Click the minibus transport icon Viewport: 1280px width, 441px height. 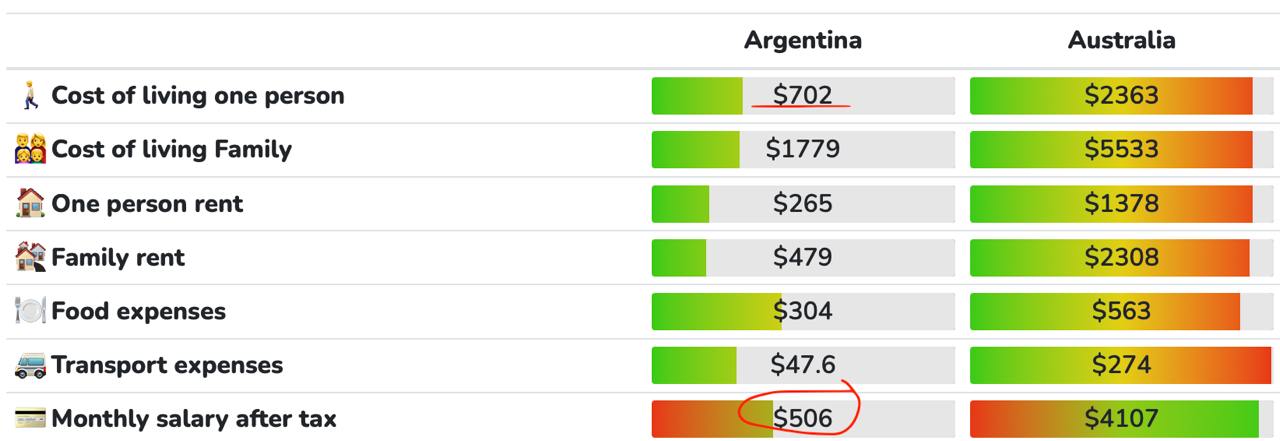30,365
